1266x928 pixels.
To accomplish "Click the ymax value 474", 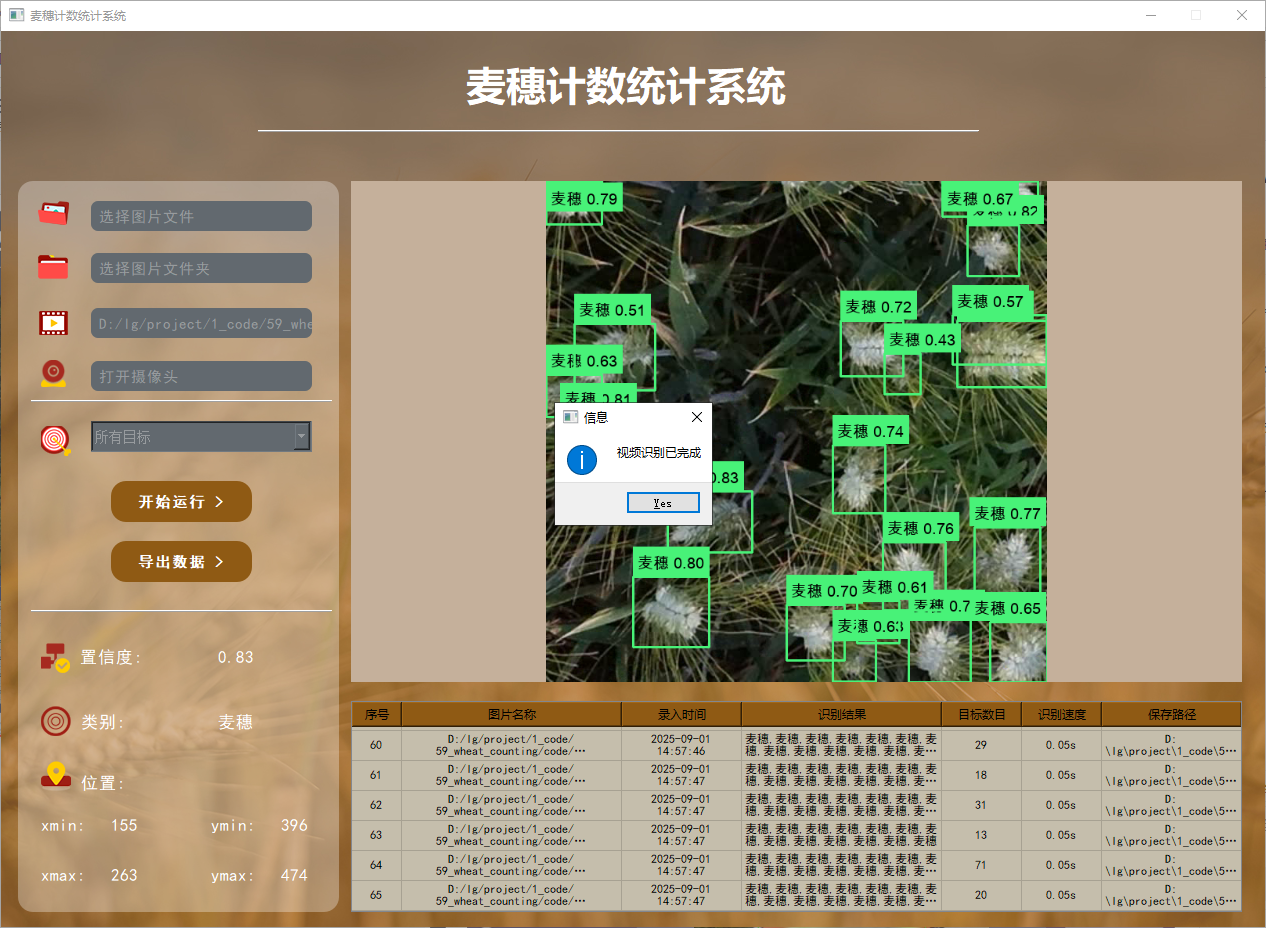I will pyautogui.click(x=294, y=875).
